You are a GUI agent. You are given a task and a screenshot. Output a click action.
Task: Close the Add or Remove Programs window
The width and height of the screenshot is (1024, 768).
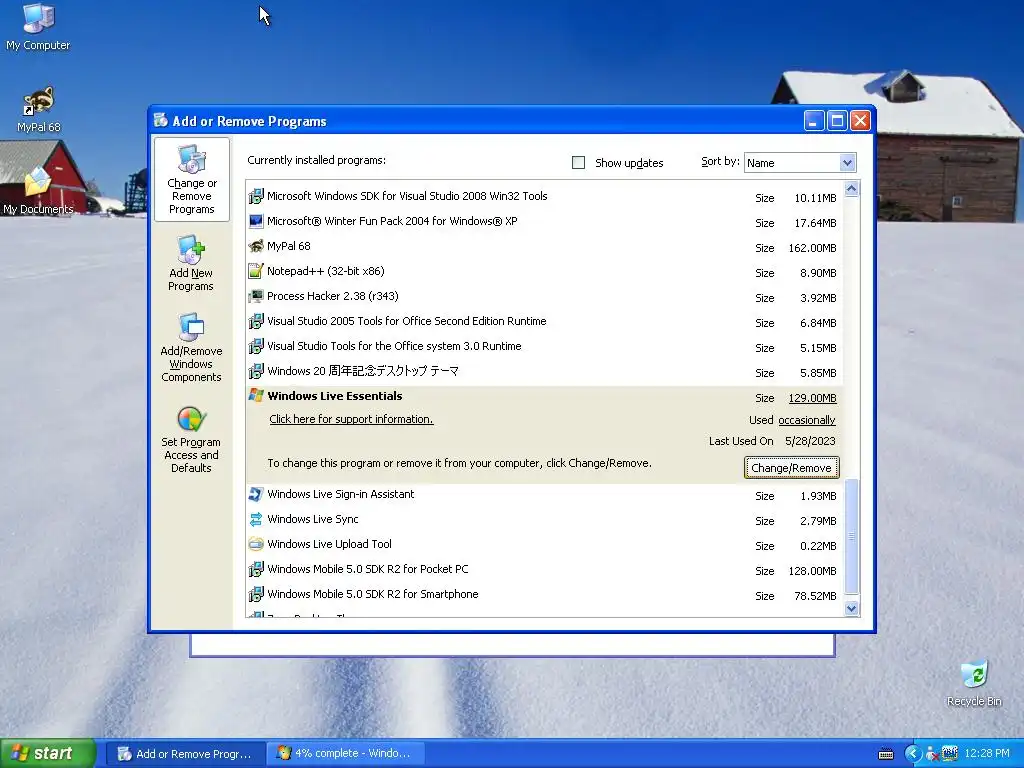click(861, 121)
